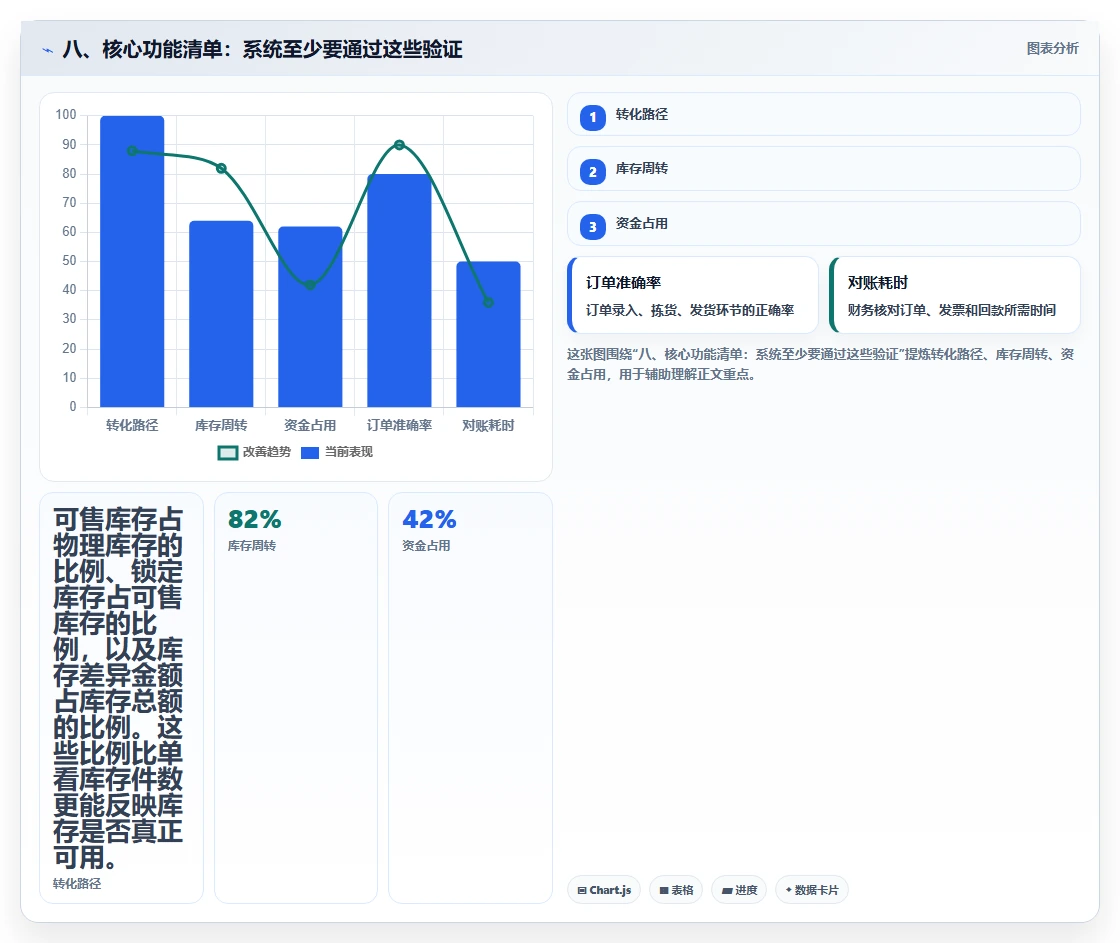Click the 进度 tag
1120x943 pixels.
coord(739,890)
